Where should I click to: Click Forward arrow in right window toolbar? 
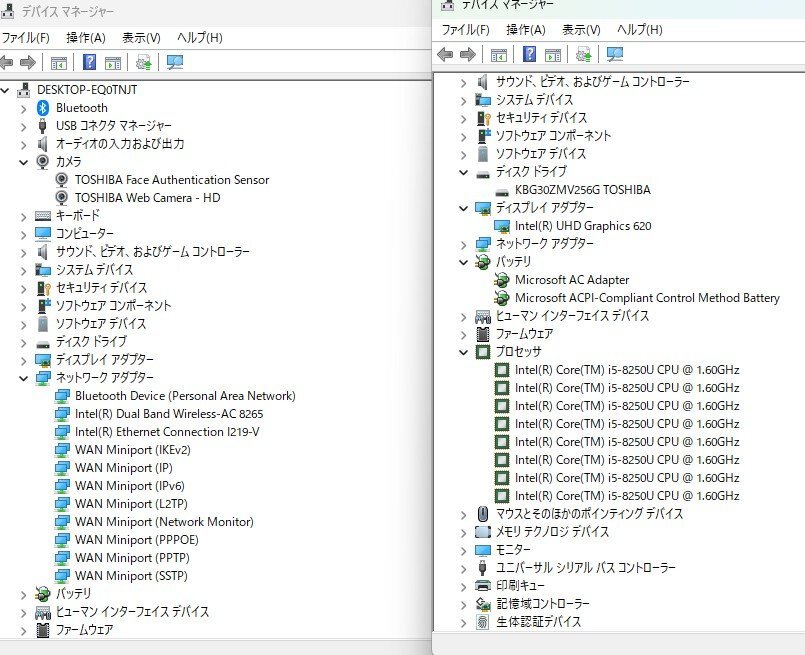pos(468,54)
